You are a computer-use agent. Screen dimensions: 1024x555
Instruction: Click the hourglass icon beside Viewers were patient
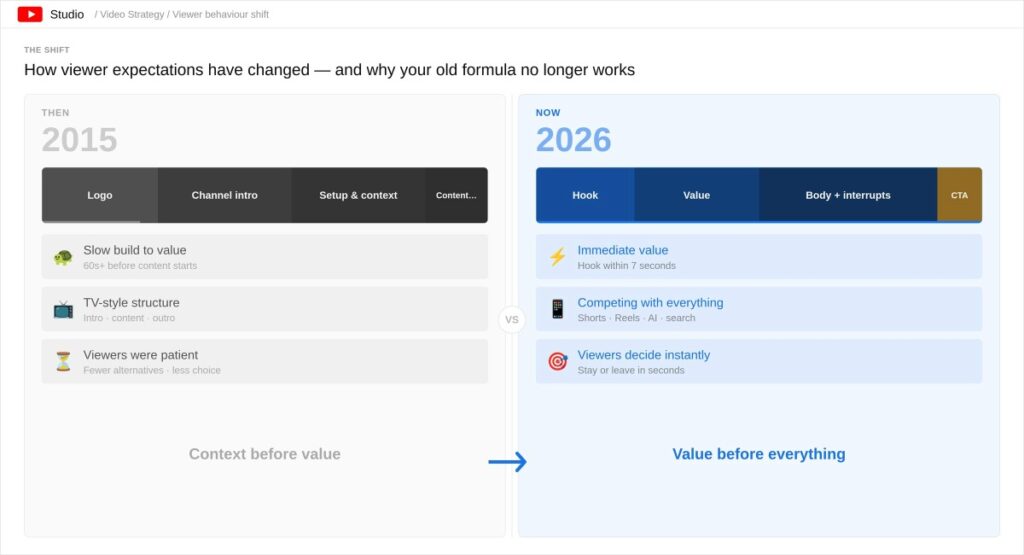(63, 362)
